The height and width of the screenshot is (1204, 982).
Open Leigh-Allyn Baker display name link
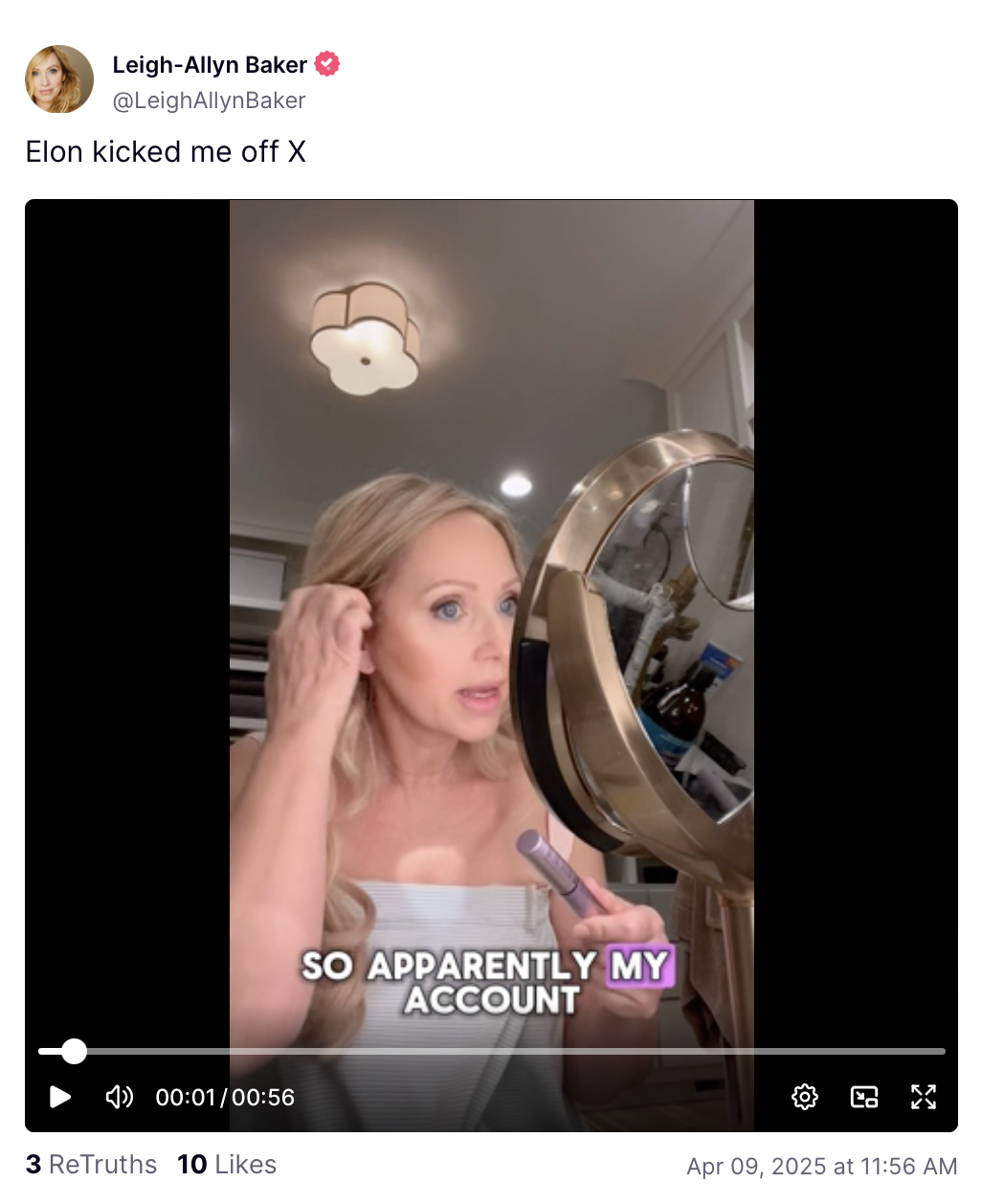pyautogui.click(x=210, y=64)
